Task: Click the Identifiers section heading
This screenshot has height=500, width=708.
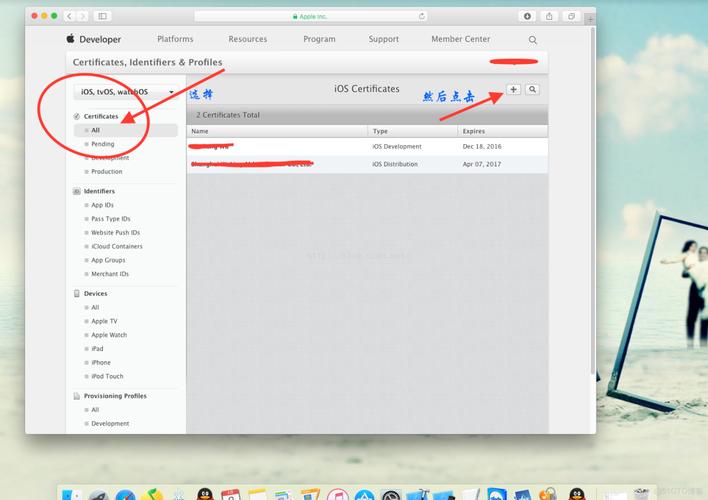Action: pos(99,192)
